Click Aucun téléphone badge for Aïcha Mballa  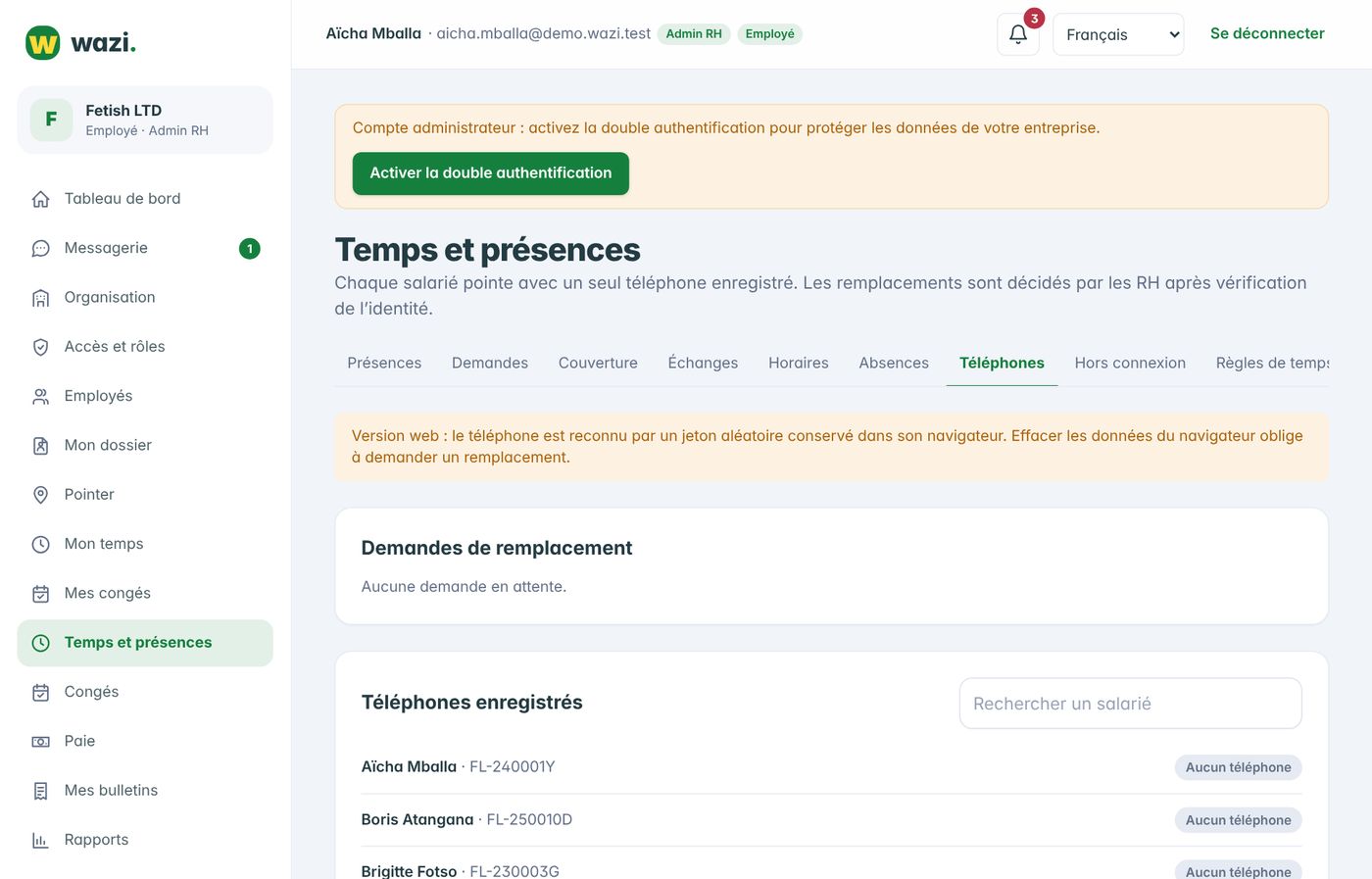pyautogui.click(x=1238, y=767)
